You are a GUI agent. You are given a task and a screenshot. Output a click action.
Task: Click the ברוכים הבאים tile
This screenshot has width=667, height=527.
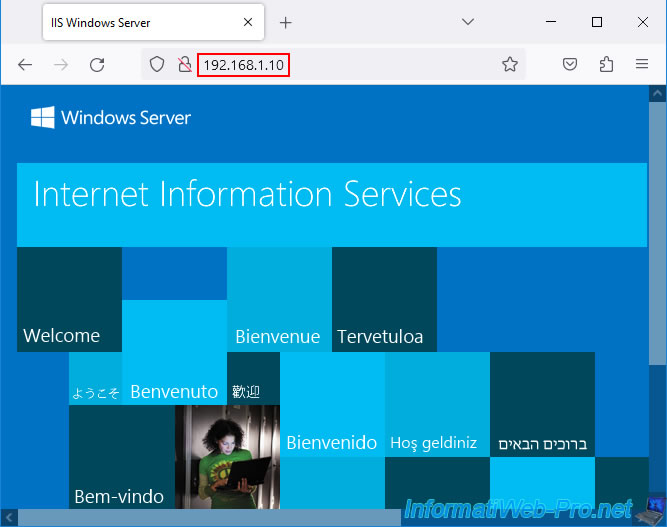click(542, 405)
